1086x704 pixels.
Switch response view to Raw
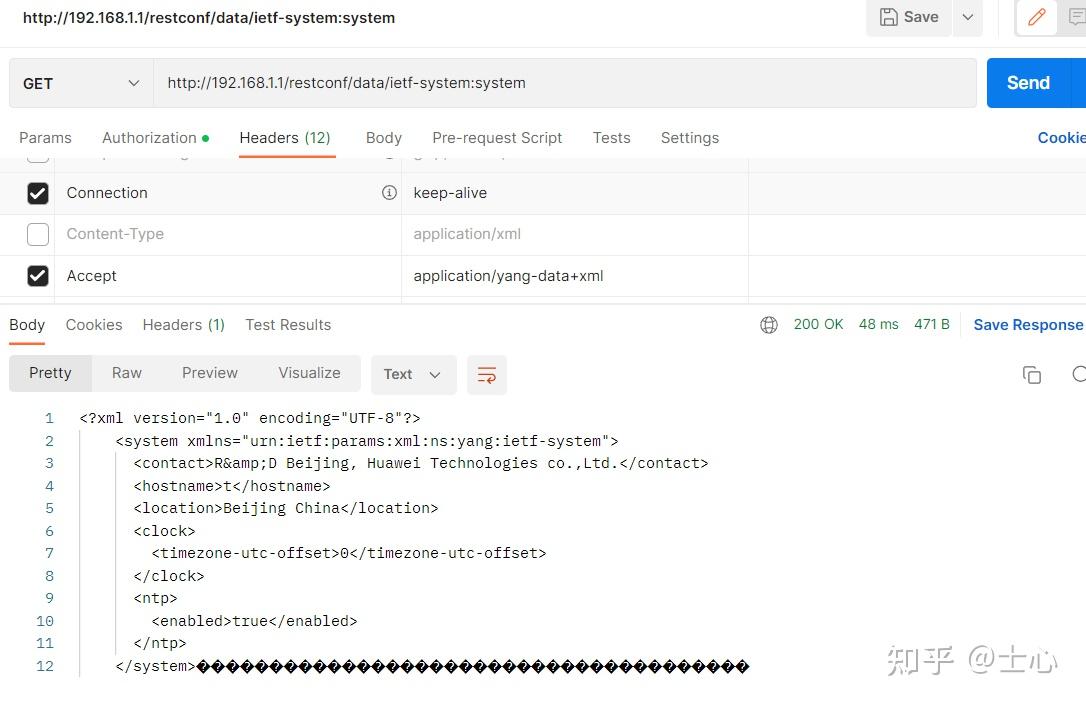[127, 373]
